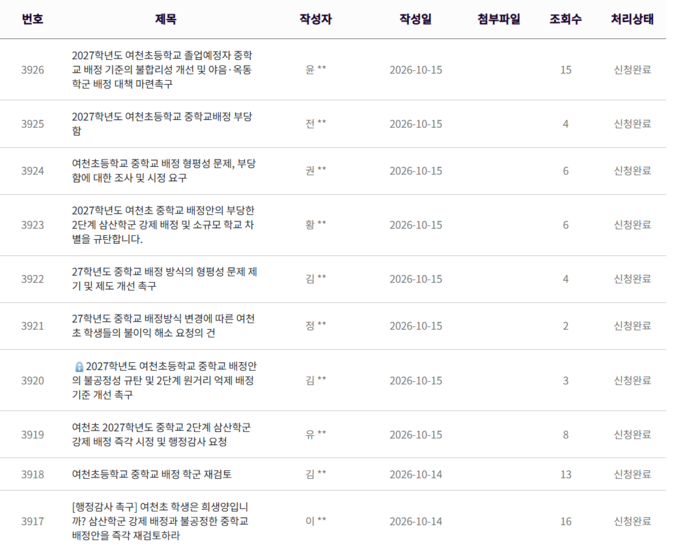Click author 전 ** in row 3925

click(316, 123)
